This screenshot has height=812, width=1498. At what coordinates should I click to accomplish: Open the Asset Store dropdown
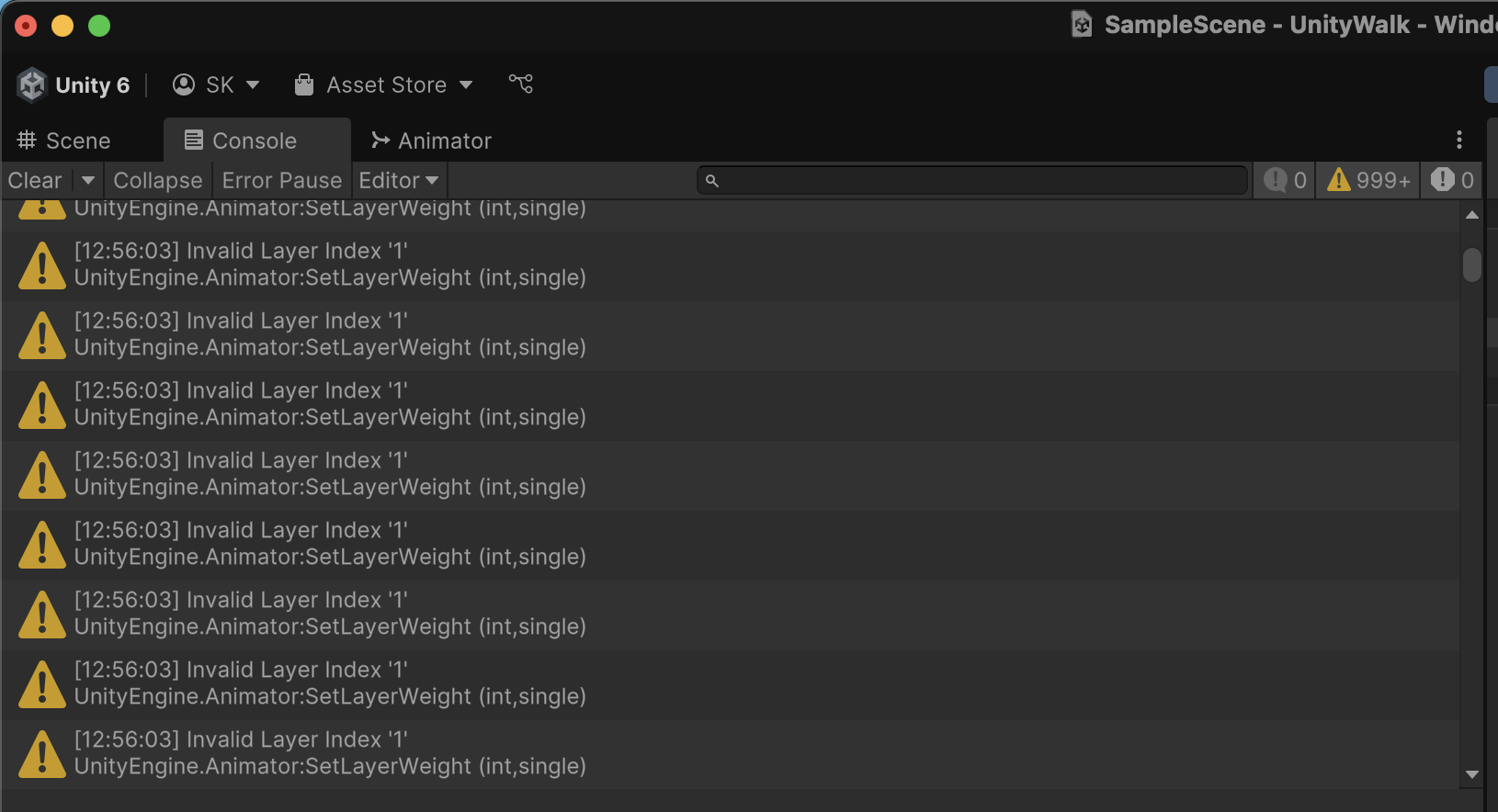pyautogui.click(x=384, y=85)
